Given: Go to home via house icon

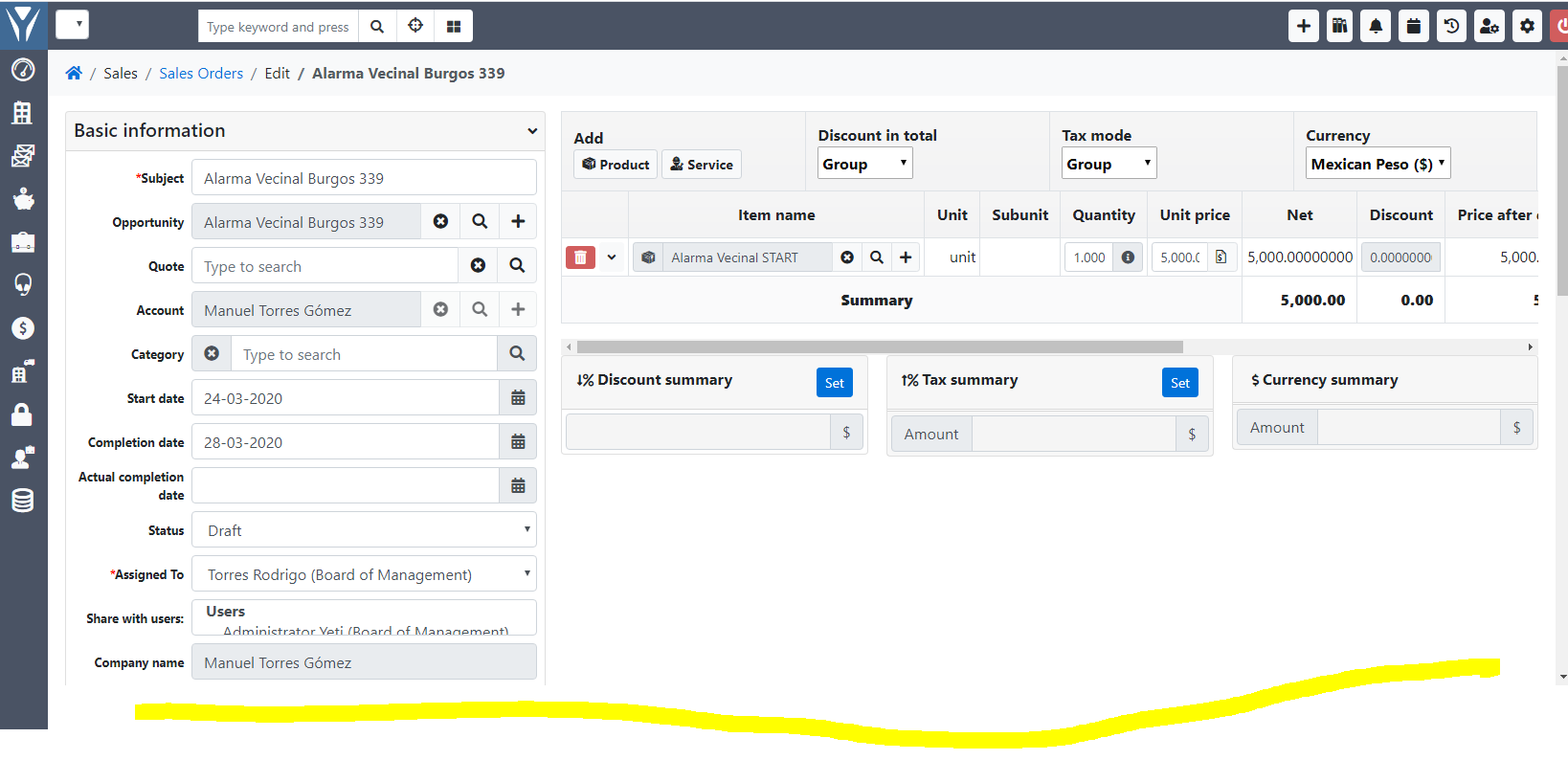Looking at the screenshot, I should coord(74,73).
